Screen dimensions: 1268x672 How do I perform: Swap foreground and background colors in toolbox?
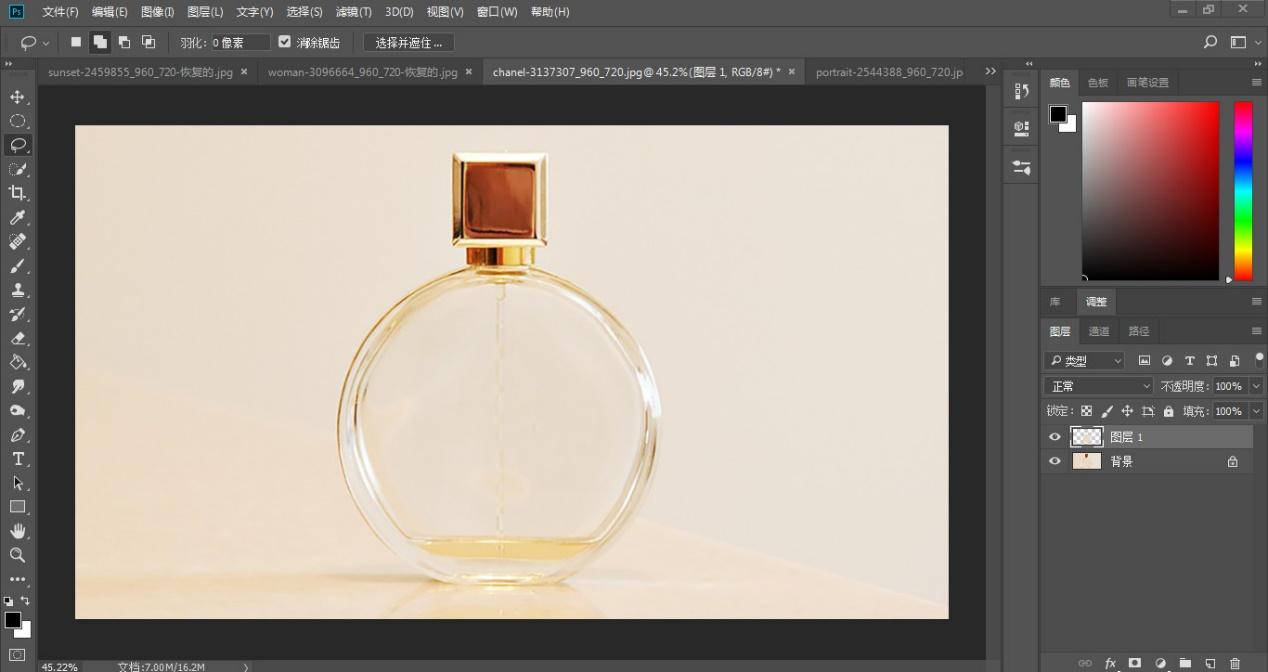click(x=25, y=601)
